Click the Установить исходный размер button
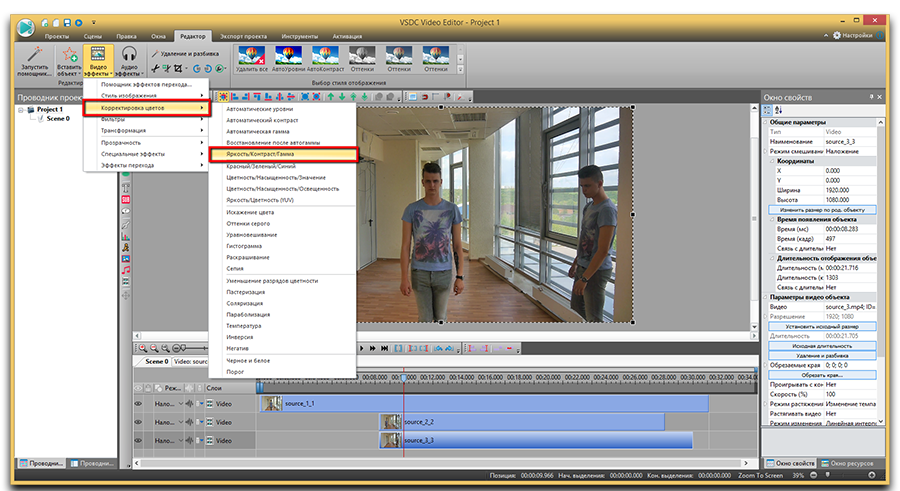The width and height of the screenshot is (900, 491). tap(822, 326)
